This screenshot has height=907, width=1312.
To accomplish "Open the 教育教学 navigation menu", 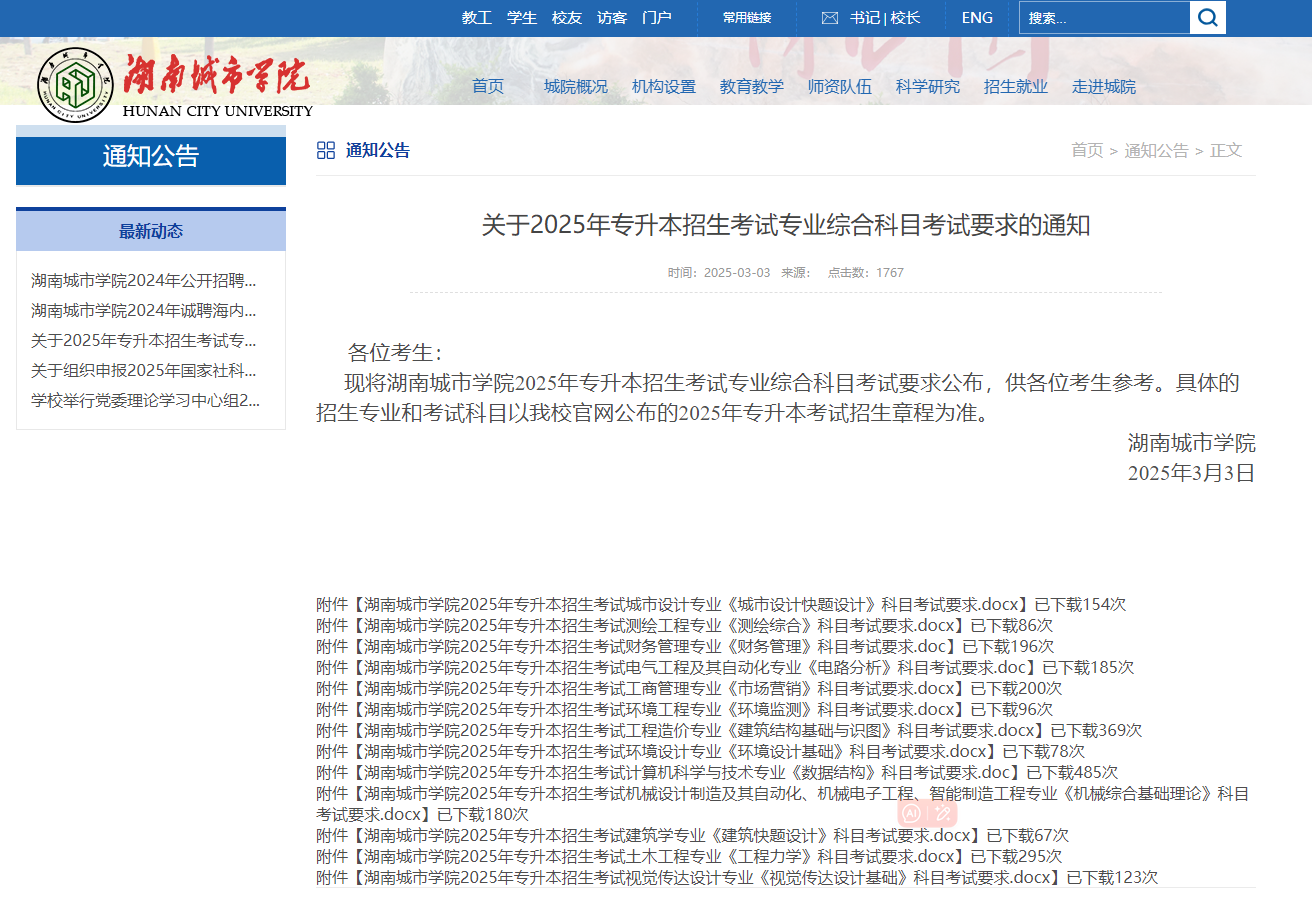I will (x=752, y=87).
